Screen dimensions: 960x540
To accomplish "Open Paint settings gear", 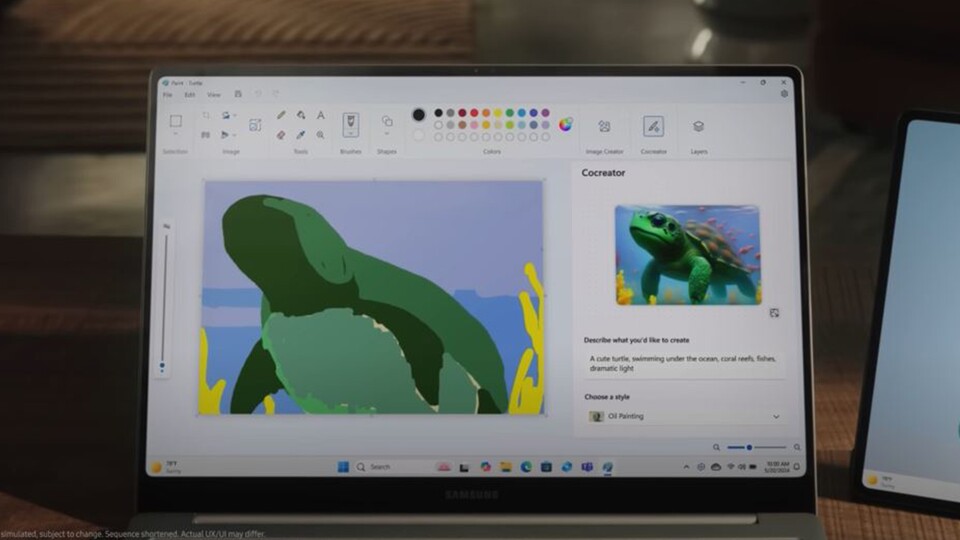I will (784, 94).
